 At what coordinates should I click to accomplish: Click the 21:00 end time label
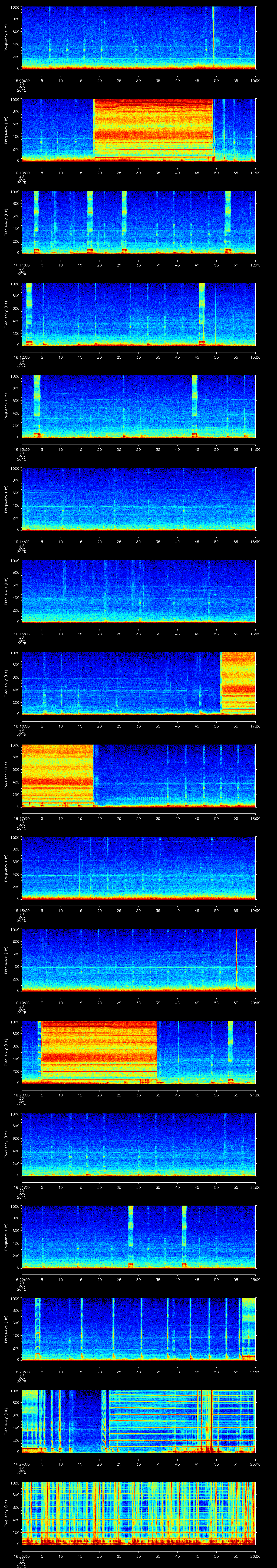point(256,1095)
